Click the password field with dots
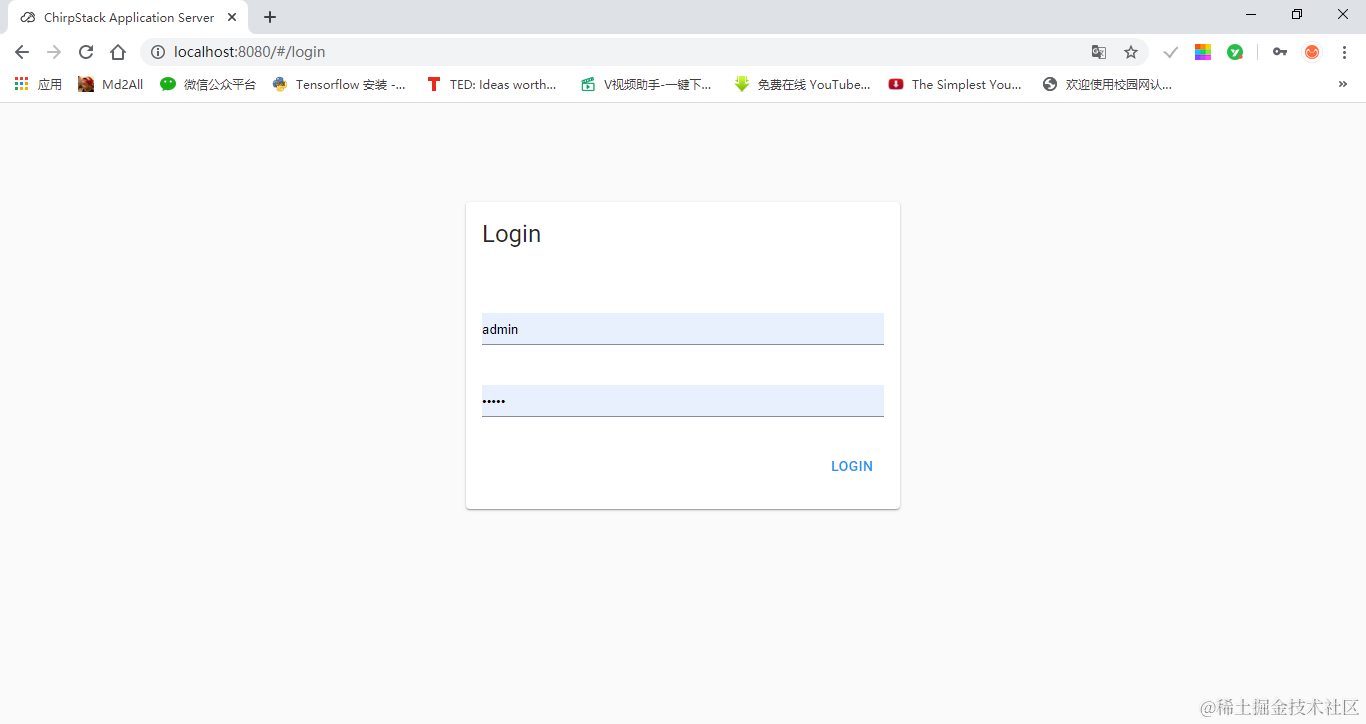Screen dimensions: 1366x724 click(683, 401)
